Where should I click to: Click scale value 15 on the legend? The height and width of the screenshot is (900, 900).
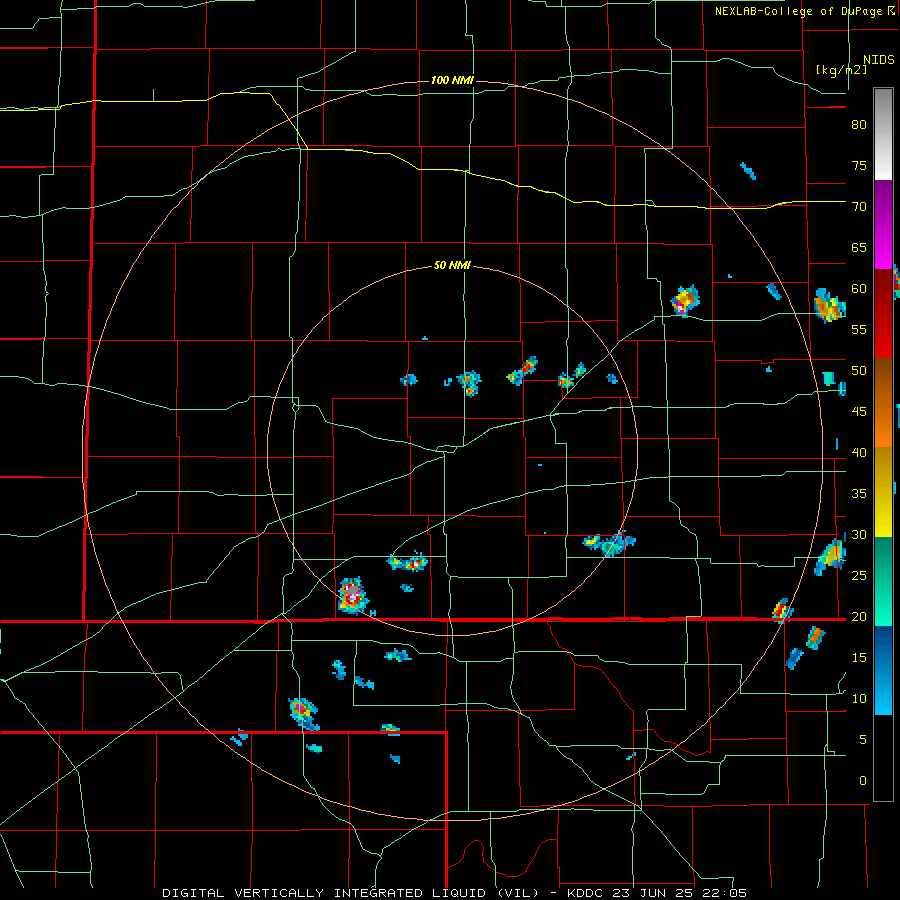click(x=859, y=658)
